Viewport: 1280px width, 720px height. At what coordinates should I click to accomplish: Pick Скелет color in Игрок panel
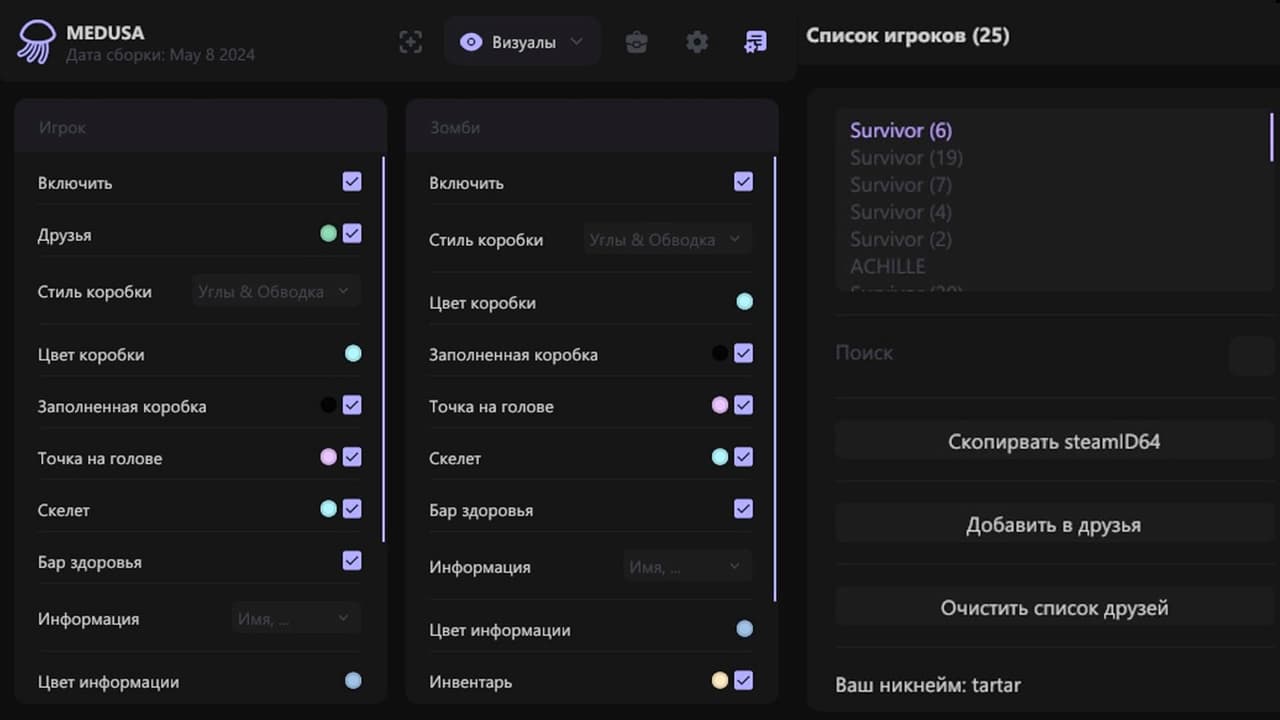click(328, 508)
